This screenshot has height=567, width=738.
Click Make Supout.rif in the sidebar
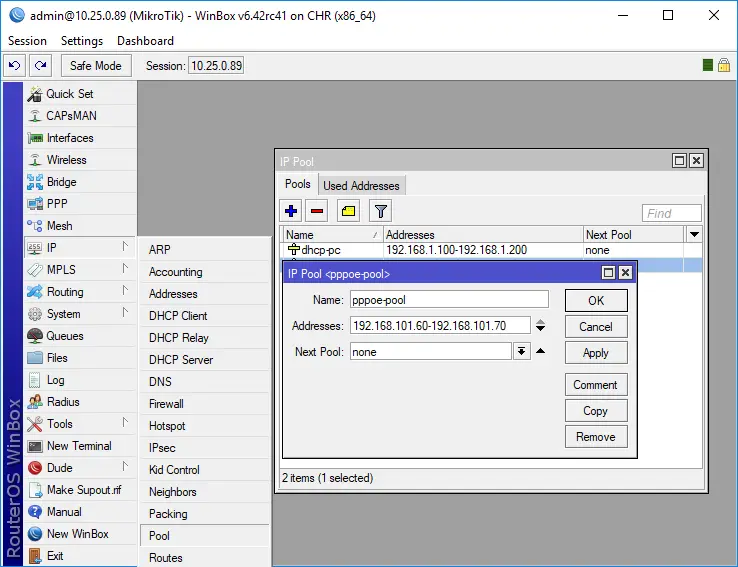coord(80,490)
